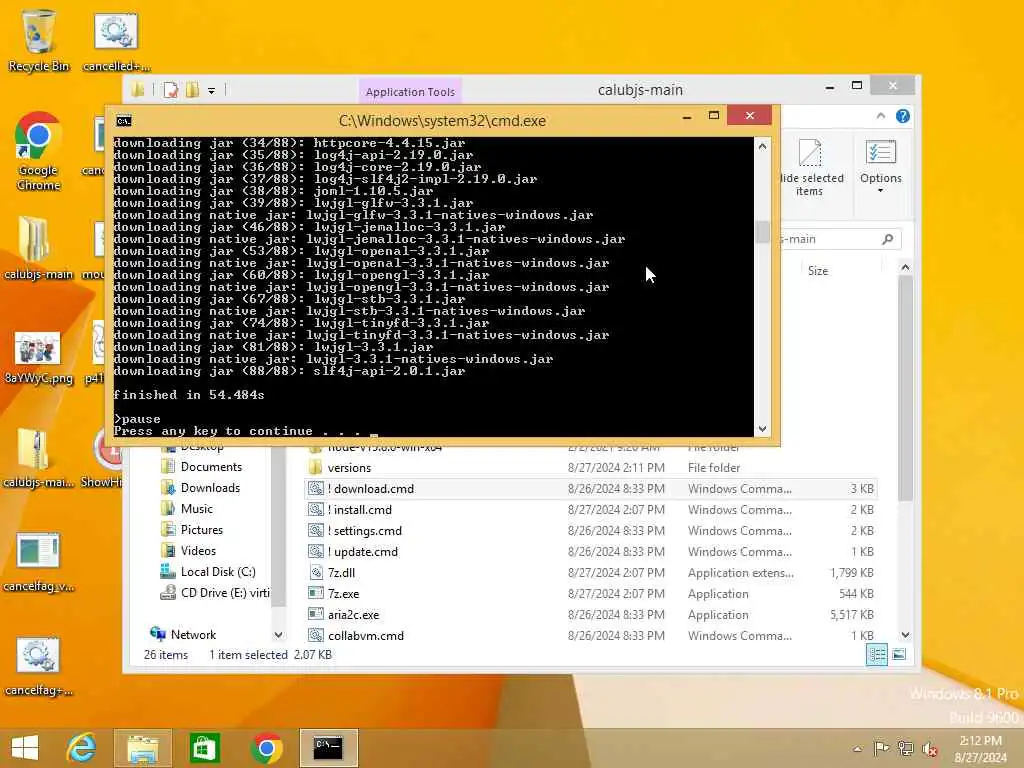Open Action Center flag tray icon
The image size is (1024, 768).
point(881,748)
